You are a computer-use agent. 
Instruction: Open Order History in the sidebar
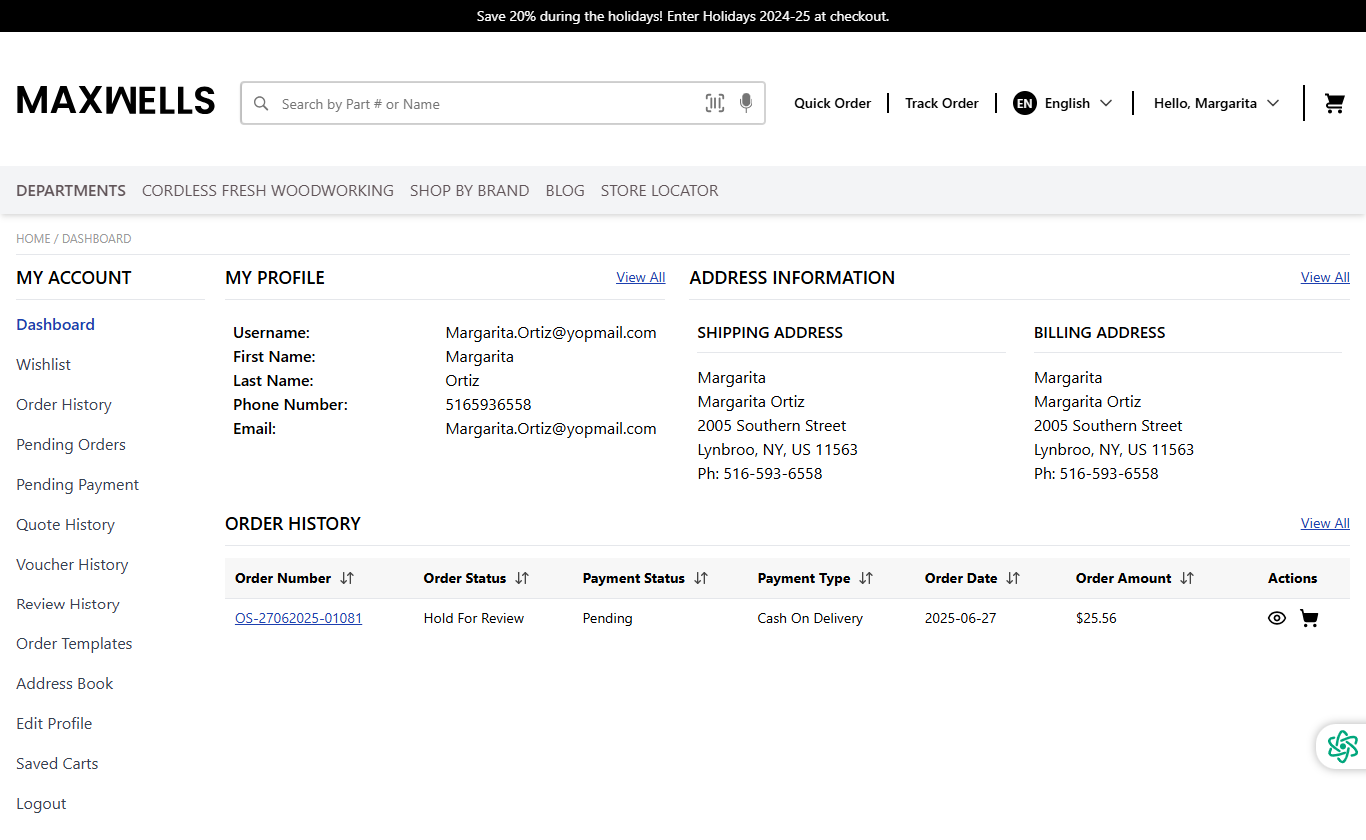(64, 404)
